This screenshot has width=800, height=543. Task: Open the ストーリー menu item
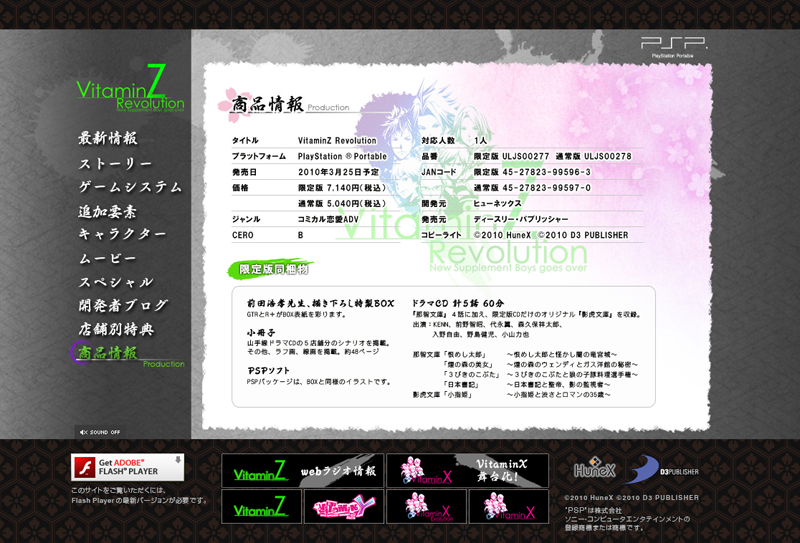tap(115, 163)
